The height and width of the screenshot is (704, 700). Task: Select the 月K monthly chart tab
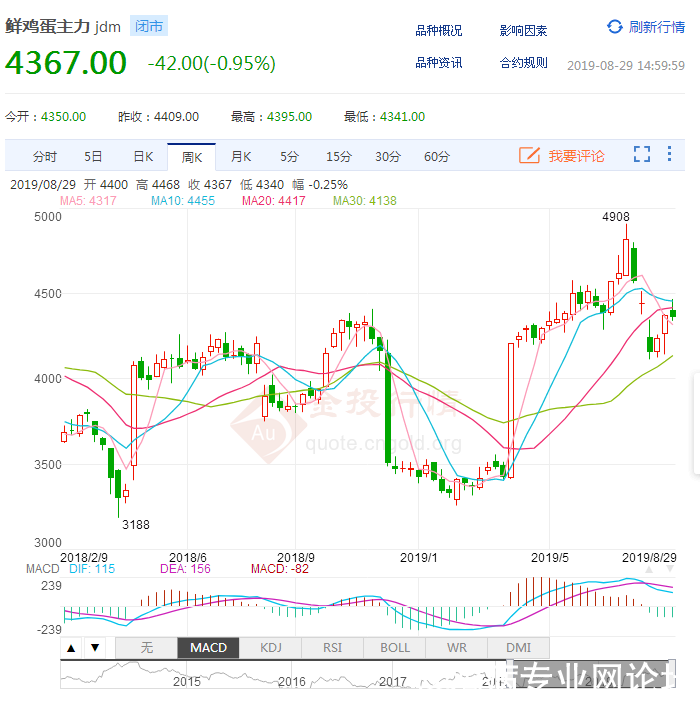point(240,156)
